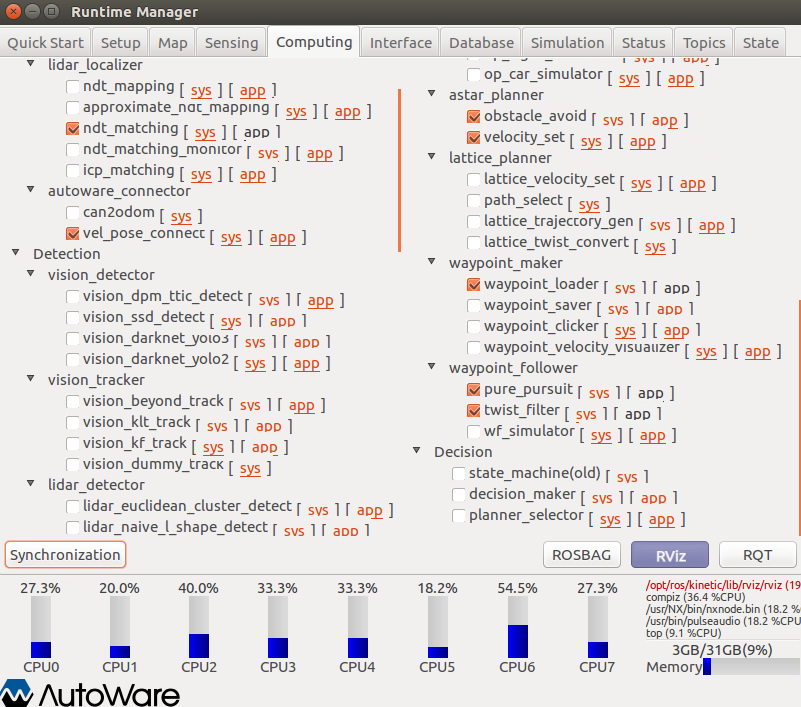Click the Synchronization button
The width and height of the screenshot is (801, 707).
(x=65, y=555)
